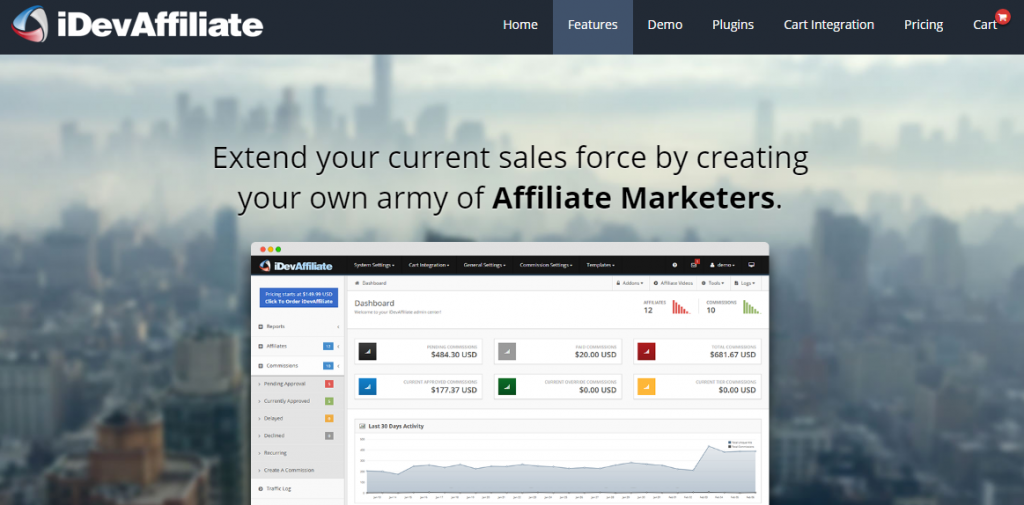Click the monitor icon in dashboard top bar

tap(751, 265)
